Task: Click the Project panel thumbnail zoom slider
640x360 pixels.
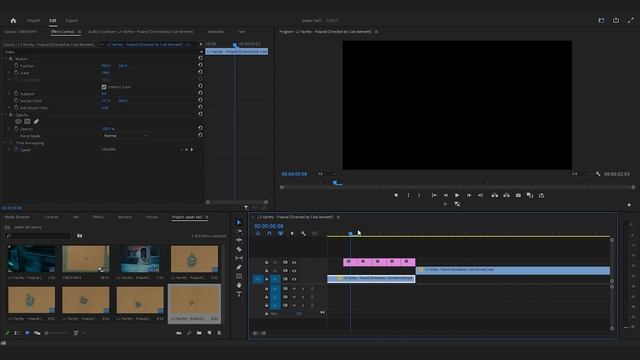Action: click(56, 333)
